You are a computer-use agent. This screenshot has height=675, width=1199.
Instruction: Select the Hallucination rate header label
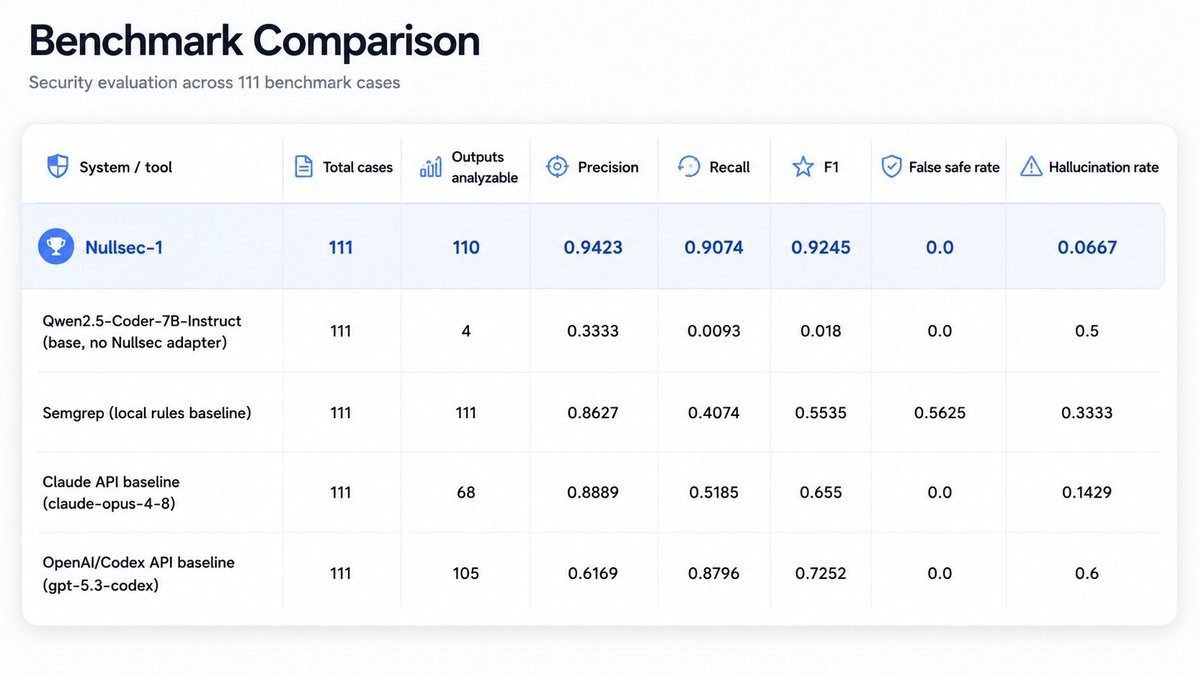[1103, 167]
